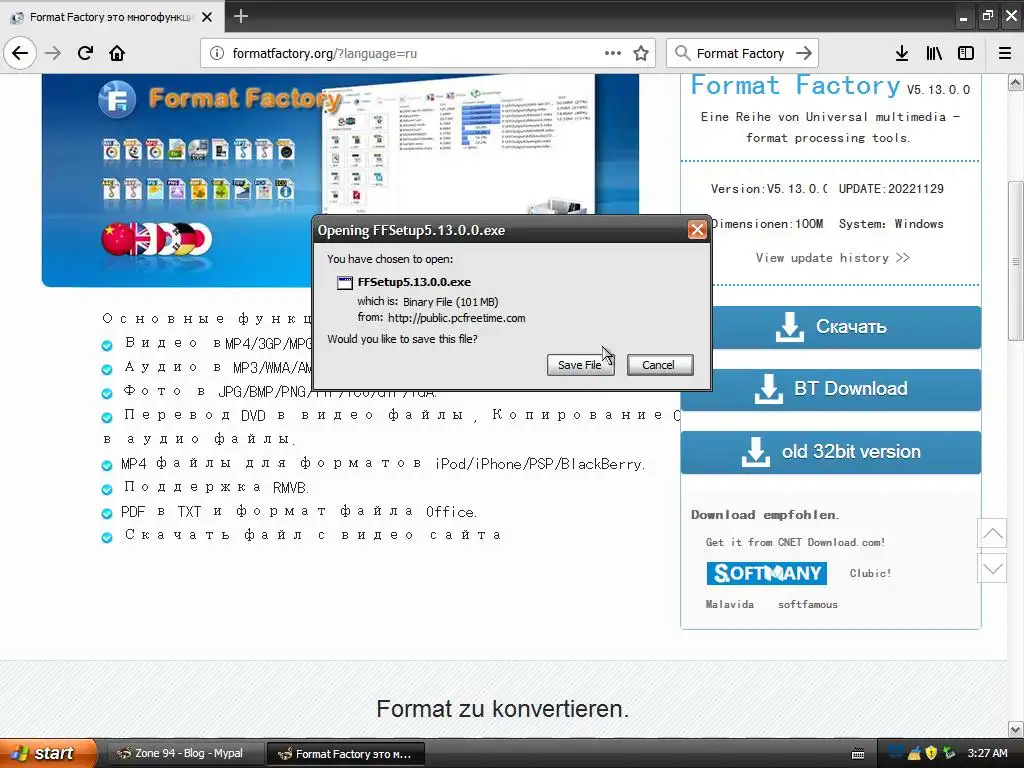1024x768 pixels.
Task: Switch to Format Factory taskbar window
Action: click(346, 754)
